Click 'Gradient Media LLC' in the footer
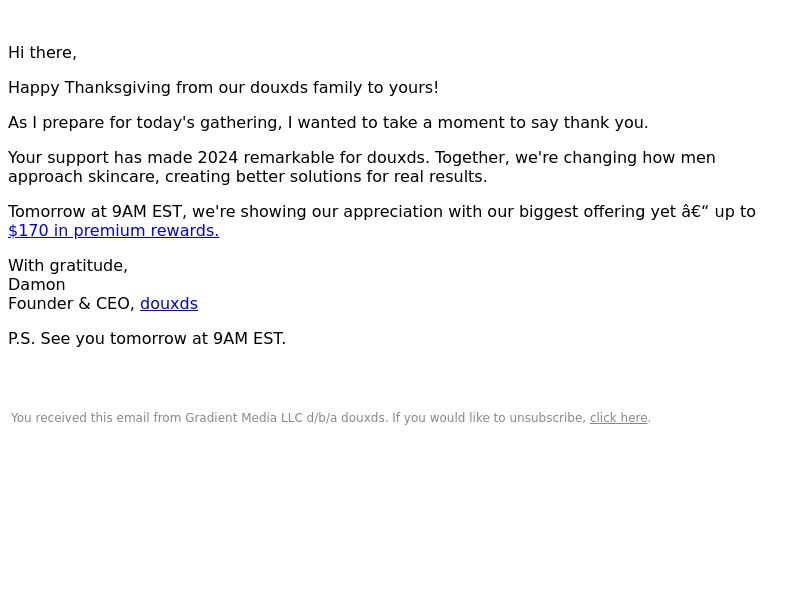 pos(244,418)
